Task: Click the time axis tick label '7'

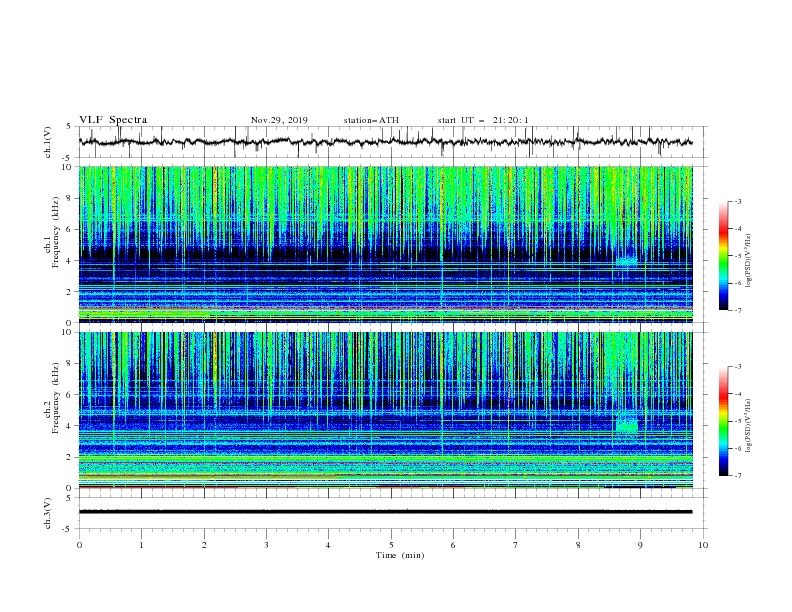Action: pos(516,545)
